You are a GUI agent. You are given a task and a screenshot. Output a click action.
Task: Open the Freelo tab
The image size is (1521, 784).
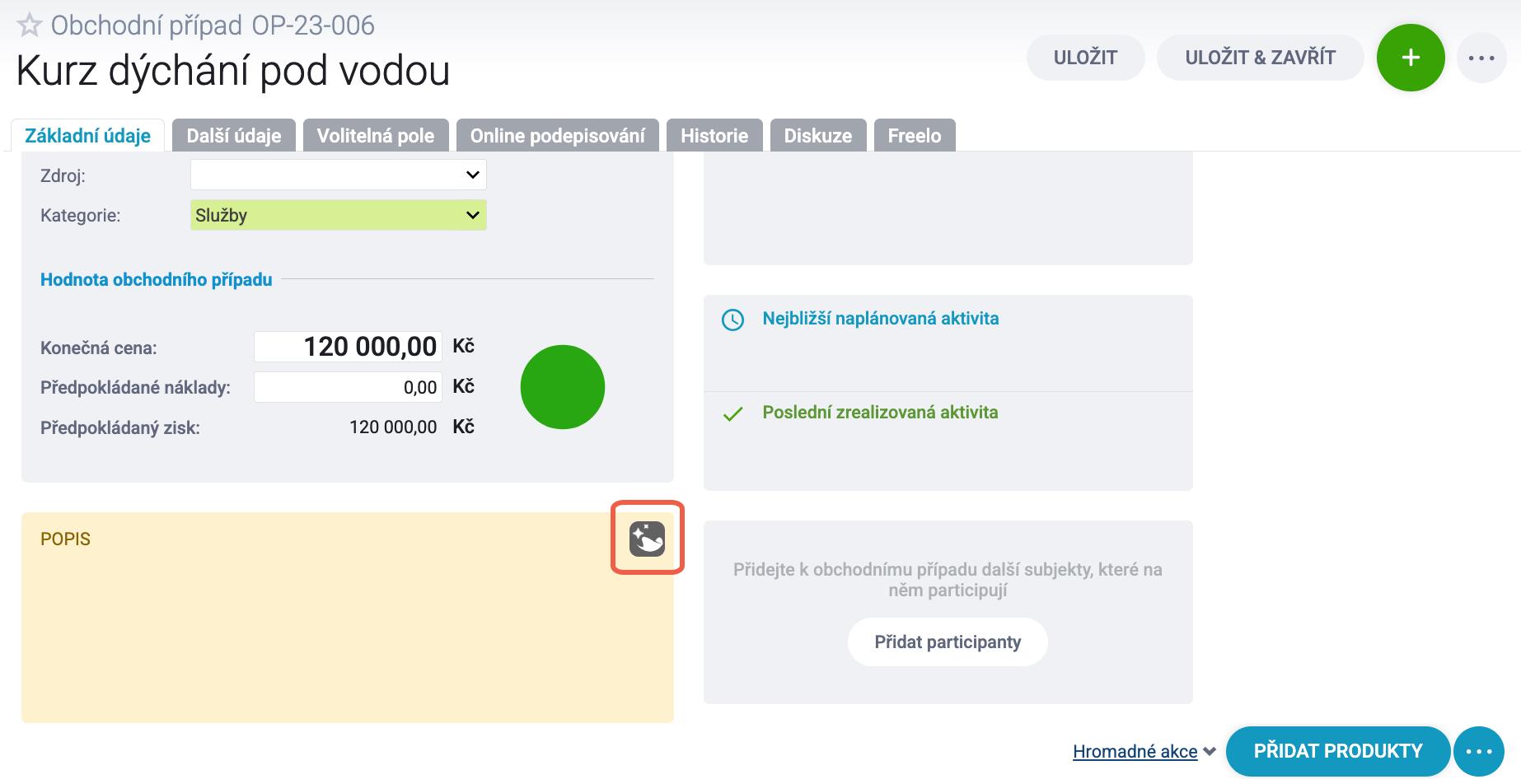pos(915,136)
